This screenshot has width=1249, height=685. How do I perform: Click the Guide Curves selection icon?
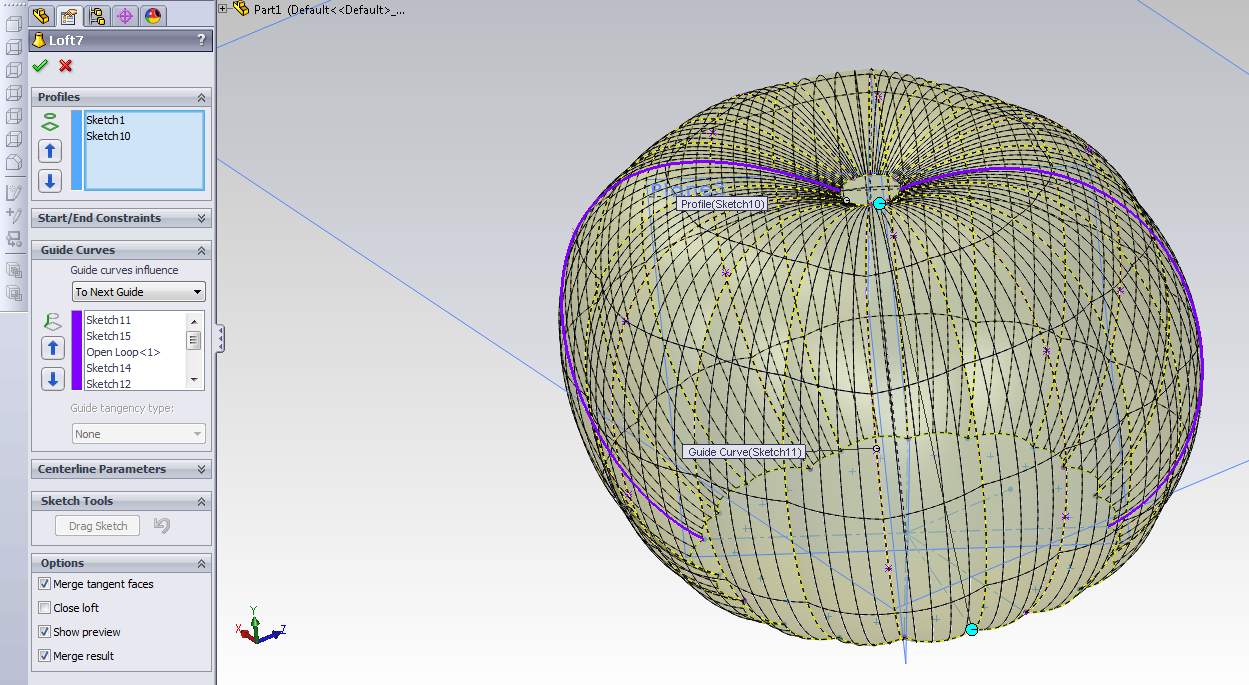tap(51, 321)
